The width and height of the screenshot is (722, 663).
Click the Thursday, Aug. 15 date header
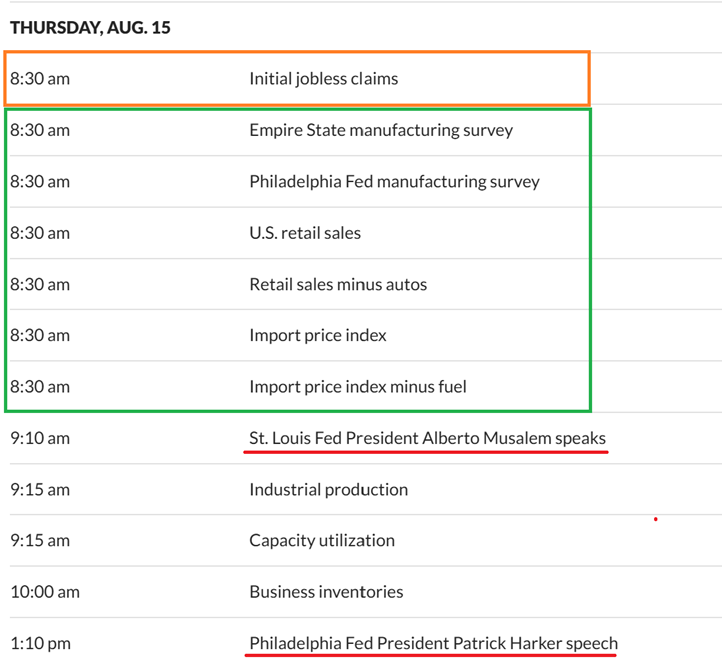coord(90,28)
